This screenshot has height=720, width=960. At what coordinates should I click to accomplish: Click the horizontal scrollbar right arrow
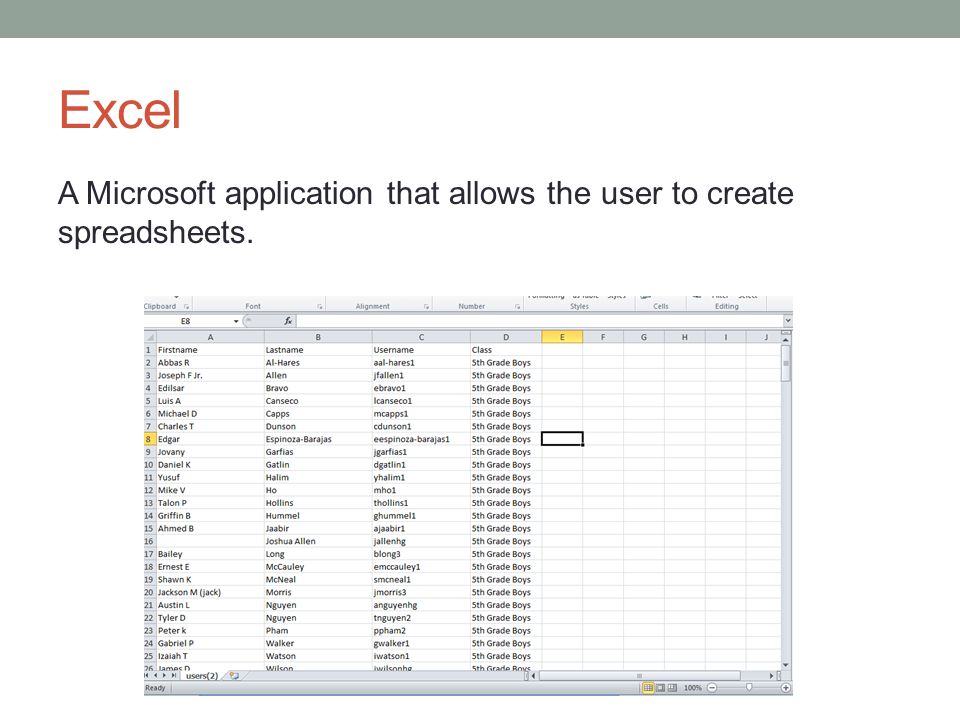tap(771, 676)
